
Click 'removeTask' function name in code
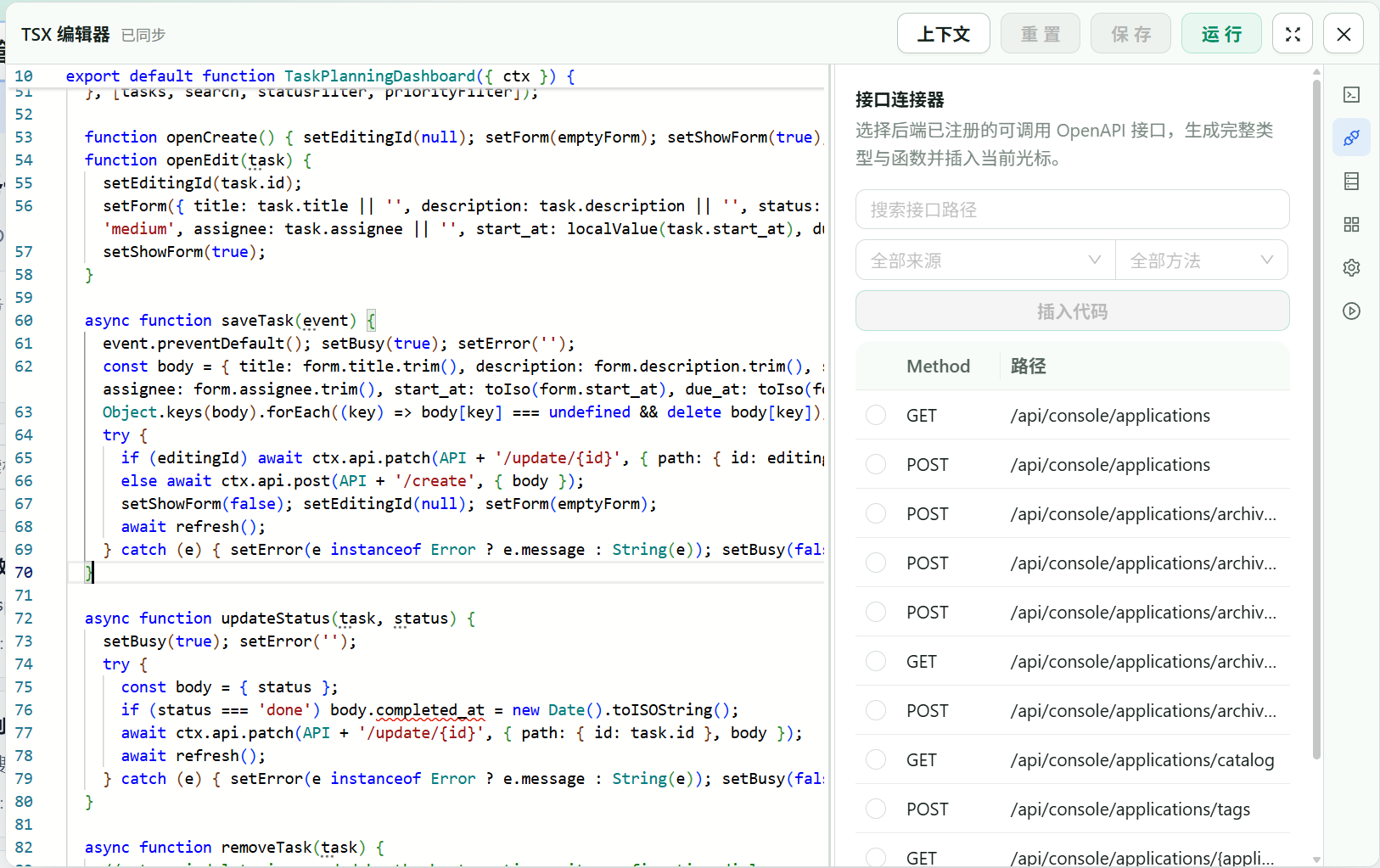click(266, 848)
